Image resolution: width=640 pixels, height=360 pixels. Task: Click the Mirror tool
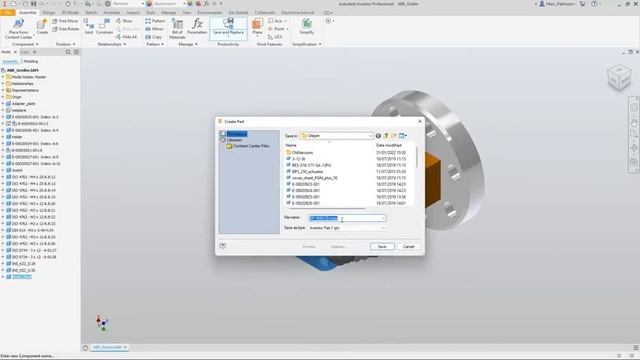154,29
